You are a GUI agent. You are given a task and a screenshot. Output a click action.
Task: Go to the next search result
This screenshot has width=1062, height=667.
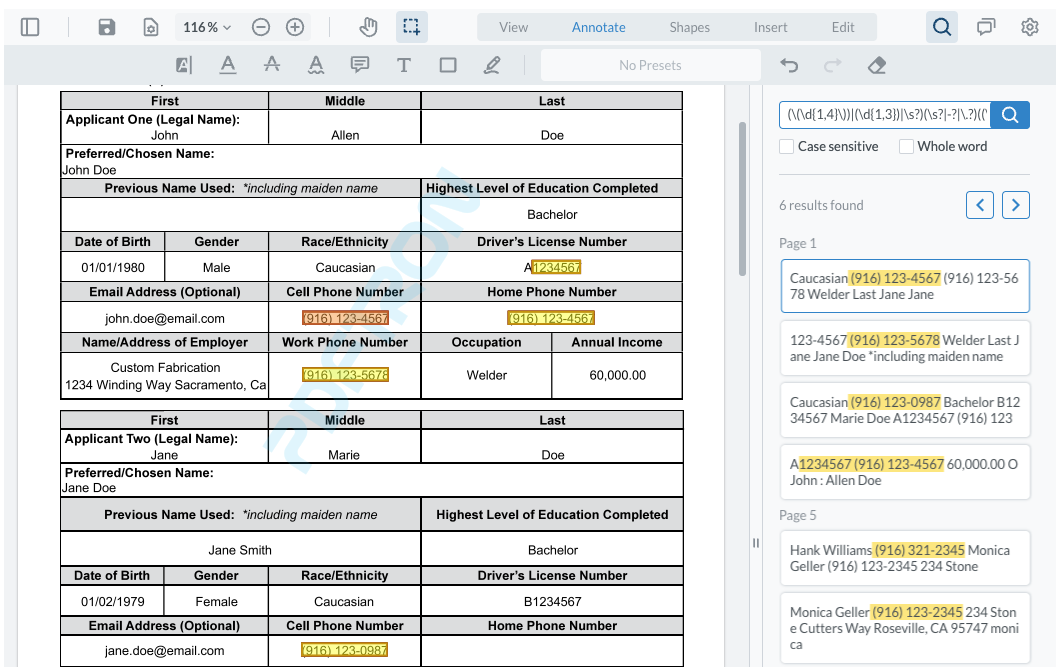(1015, 204)
